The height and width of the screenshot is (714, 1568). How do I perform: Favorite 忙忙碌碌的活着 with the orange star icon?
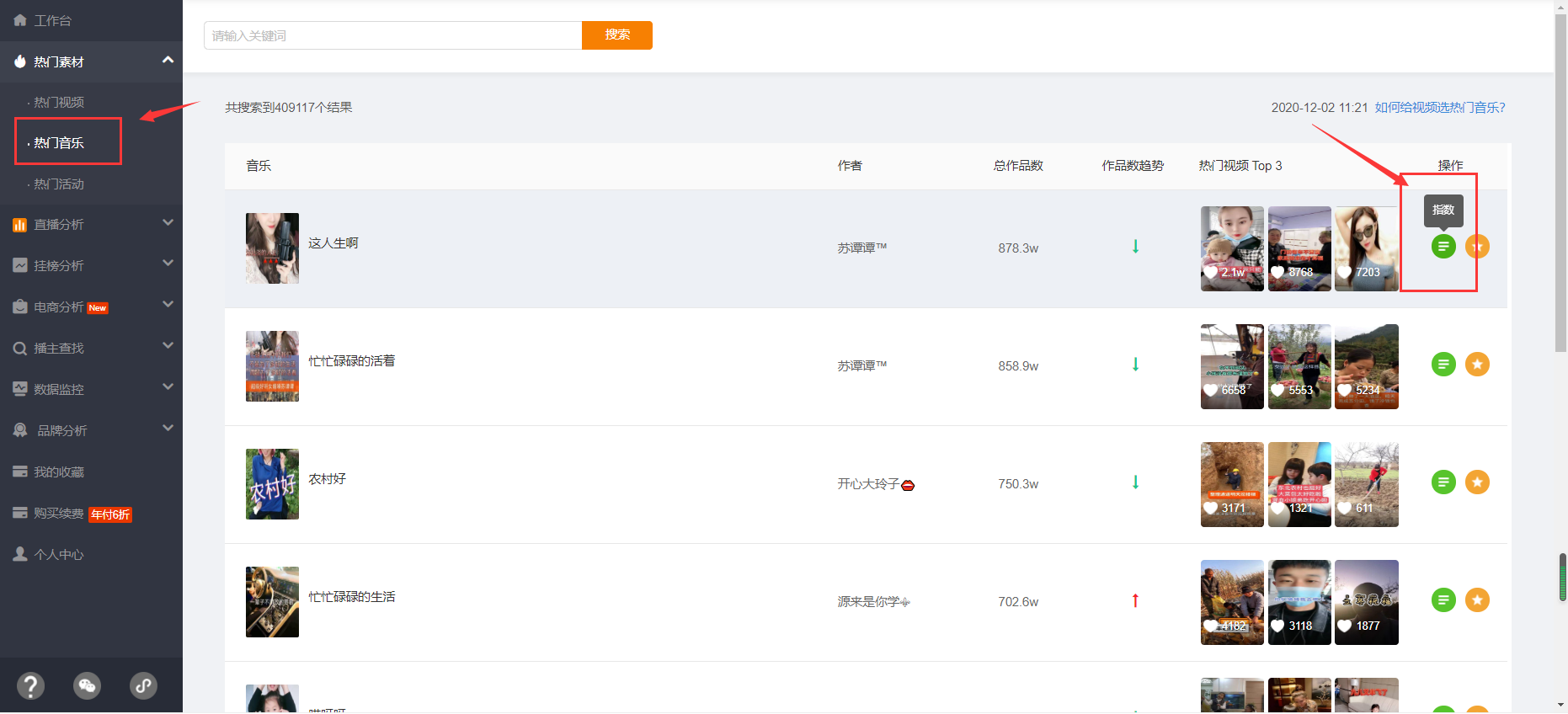point(1477,365)
